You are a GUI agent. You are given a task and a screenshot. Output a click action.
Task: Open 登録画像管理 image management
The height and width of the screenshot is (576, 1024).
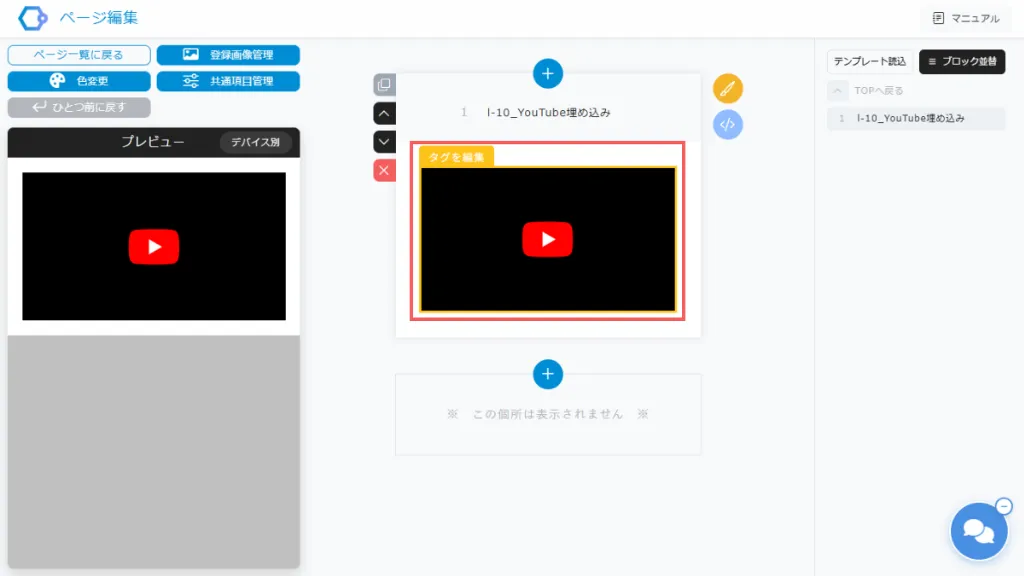pyautogui.click(x=228, y=55)
